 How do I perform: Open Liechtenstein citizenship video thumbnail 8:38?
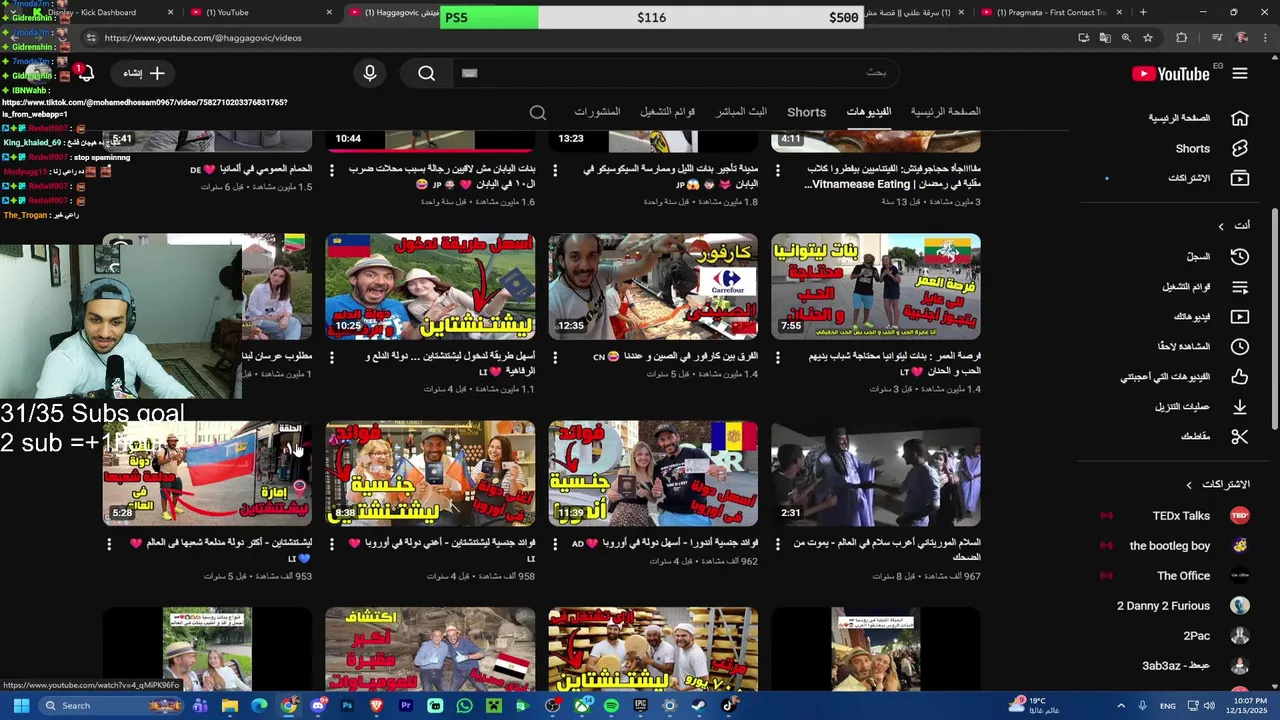coord(430,474)
